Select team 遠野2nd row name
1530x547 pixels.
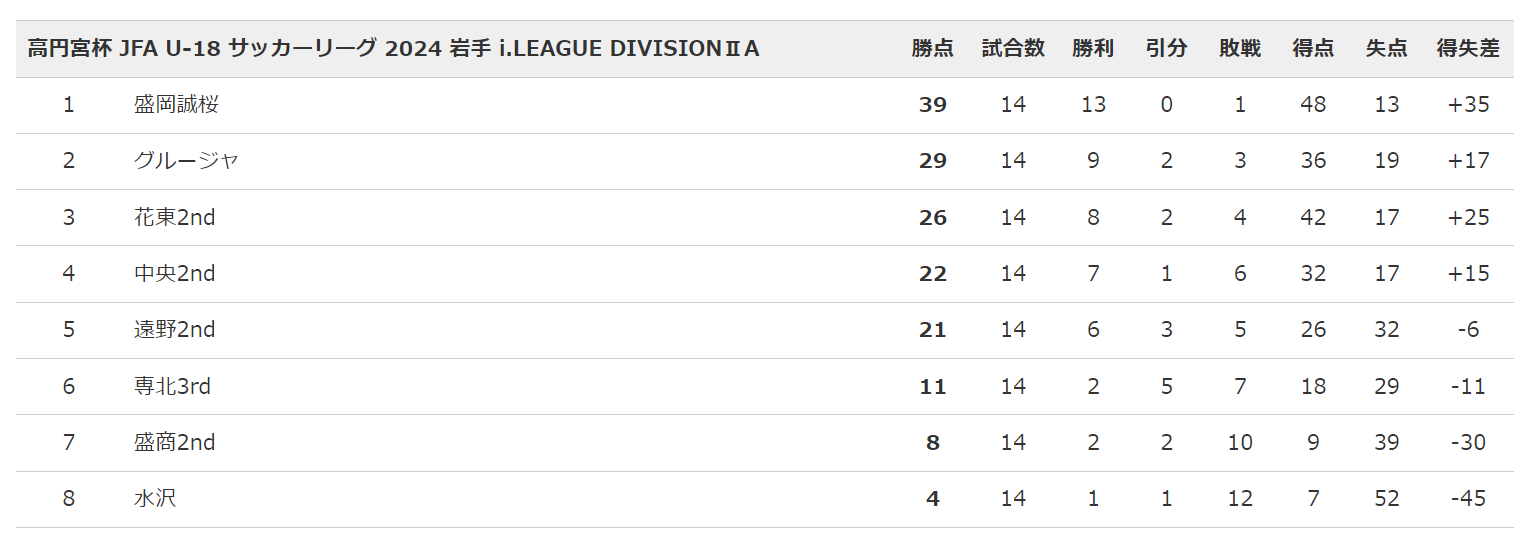(x=175, y=329)
